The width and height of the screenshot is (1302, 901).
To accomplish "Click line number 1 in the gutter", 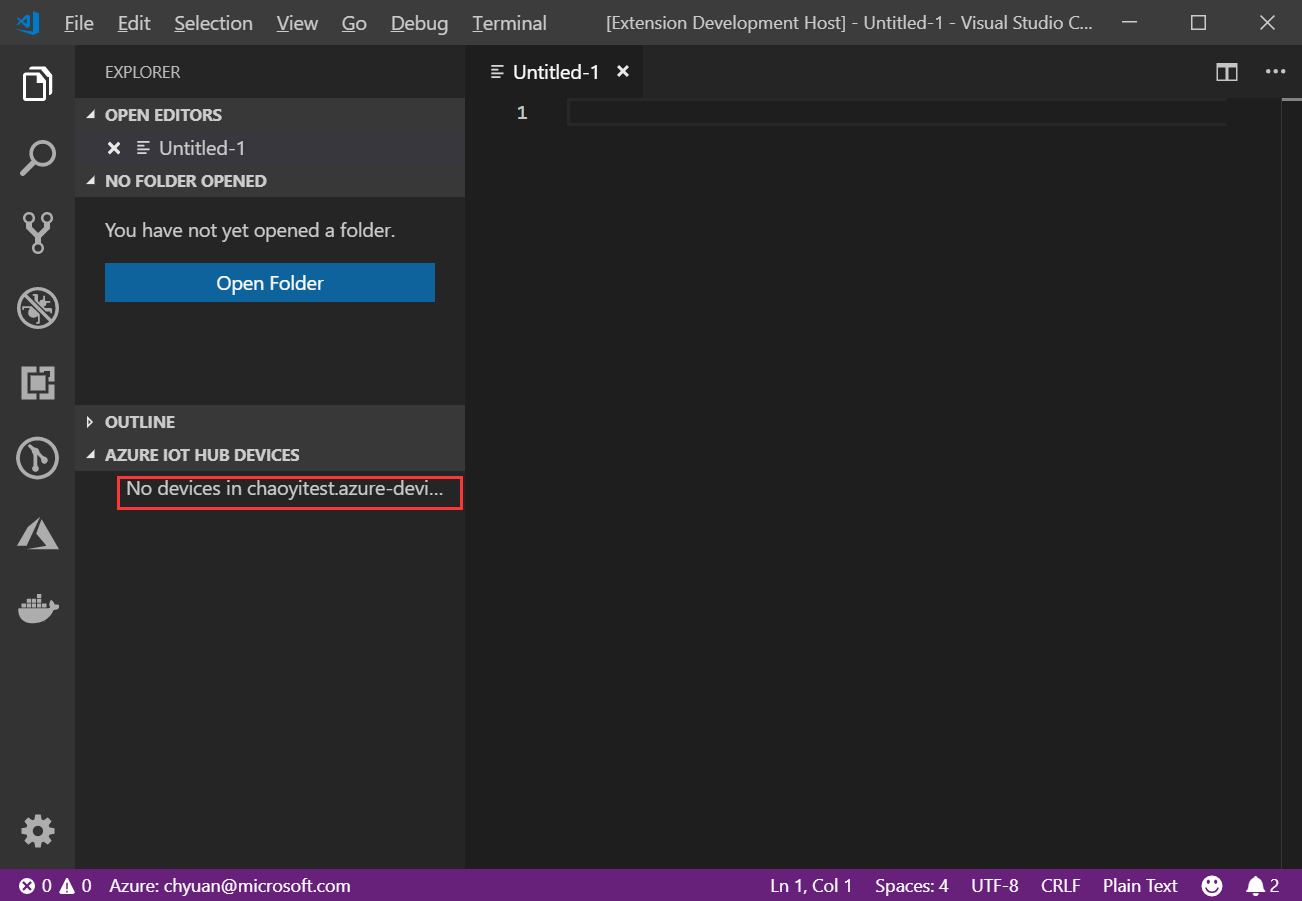I will click(522, 113).
